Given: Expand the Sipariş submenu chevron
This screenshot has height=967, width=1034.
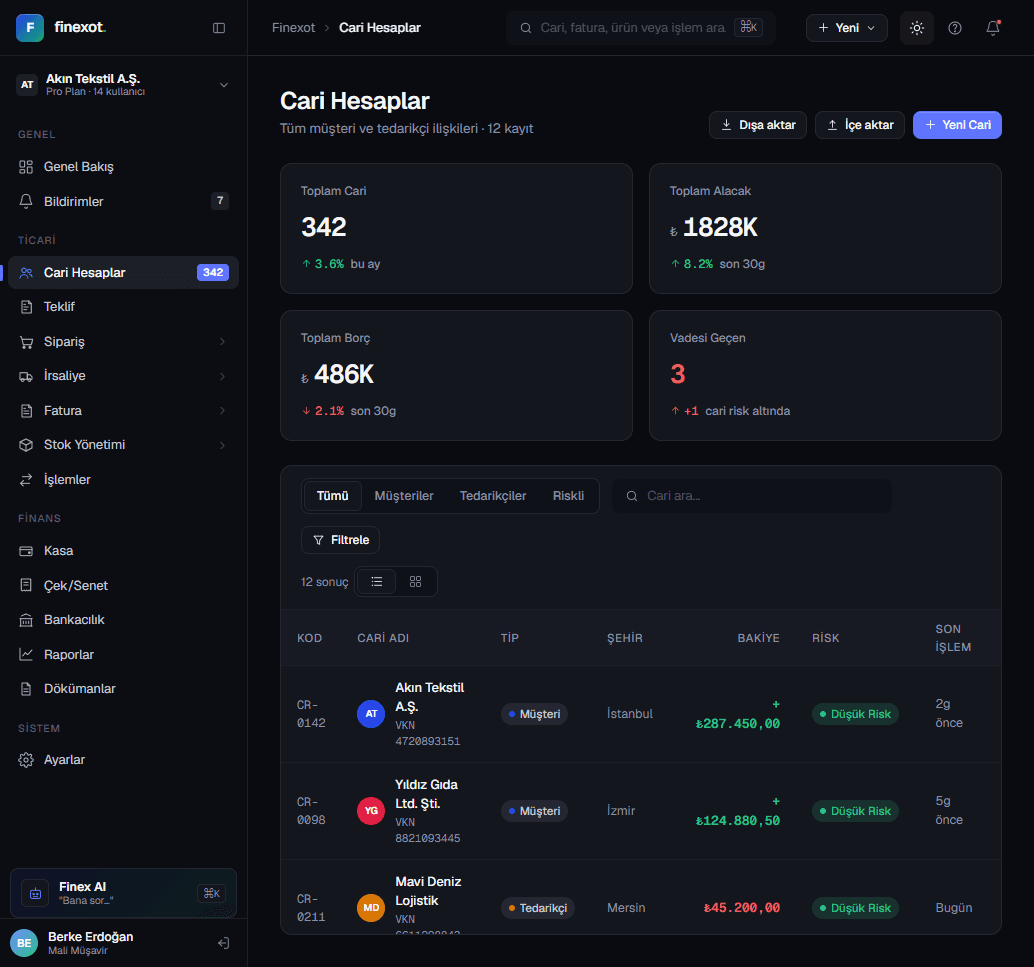Looking at the screenshot, I should pos(222,342).
